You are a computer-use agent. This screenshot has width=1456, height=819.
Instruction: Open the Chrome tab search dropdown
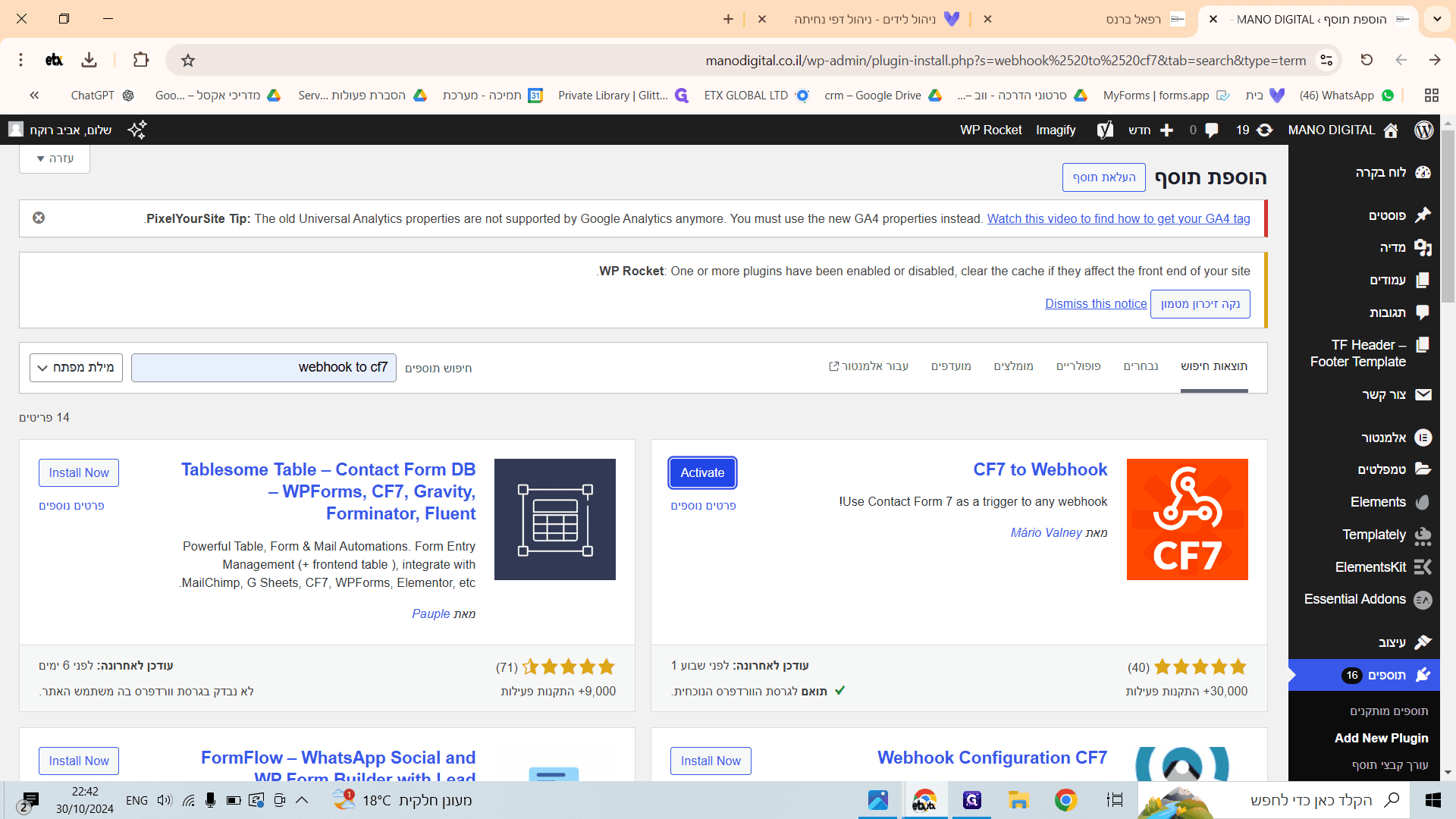tap(1437, 19)
